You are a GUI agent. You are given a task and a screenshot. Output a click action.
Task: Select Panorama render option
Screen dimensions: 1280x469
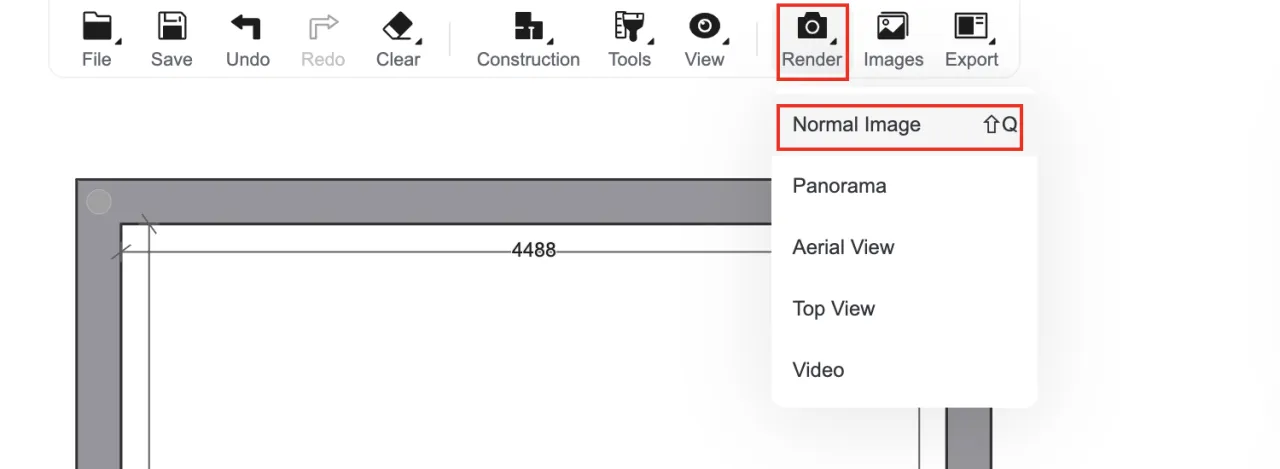(839, 186)
